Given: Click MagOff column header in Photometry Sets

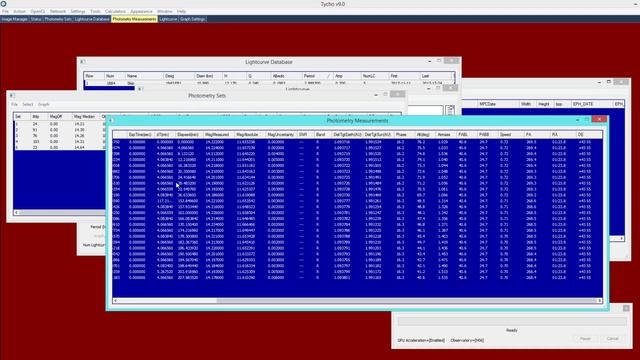Looking at the screenshot, I should [60, 116].
